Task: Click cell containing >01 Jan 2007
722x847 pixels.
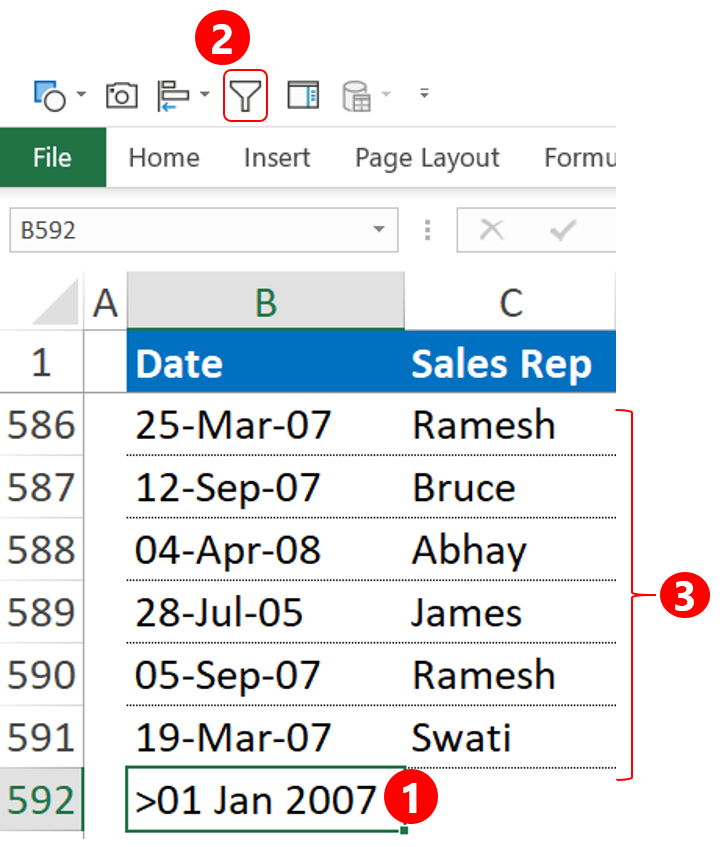Action: pos(266,800)
